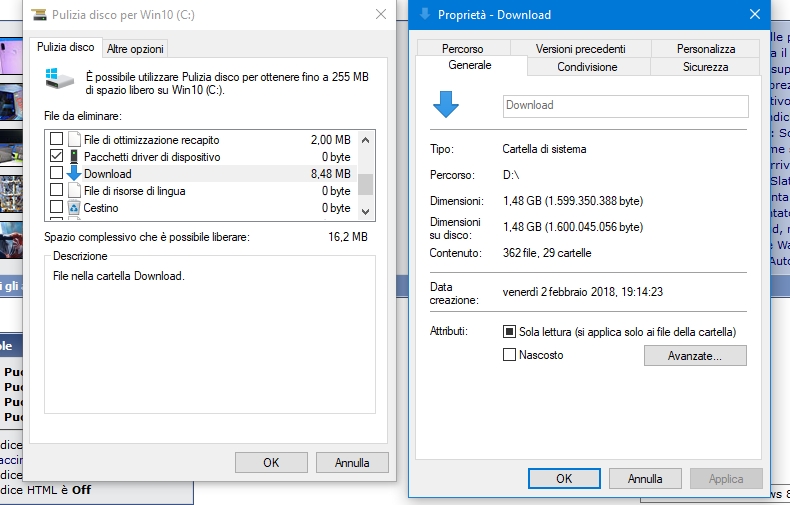Image resolution: width=790 pixels, height=505 pixels.
Task: Open the Percorso tab
Action: click(463, 49)
